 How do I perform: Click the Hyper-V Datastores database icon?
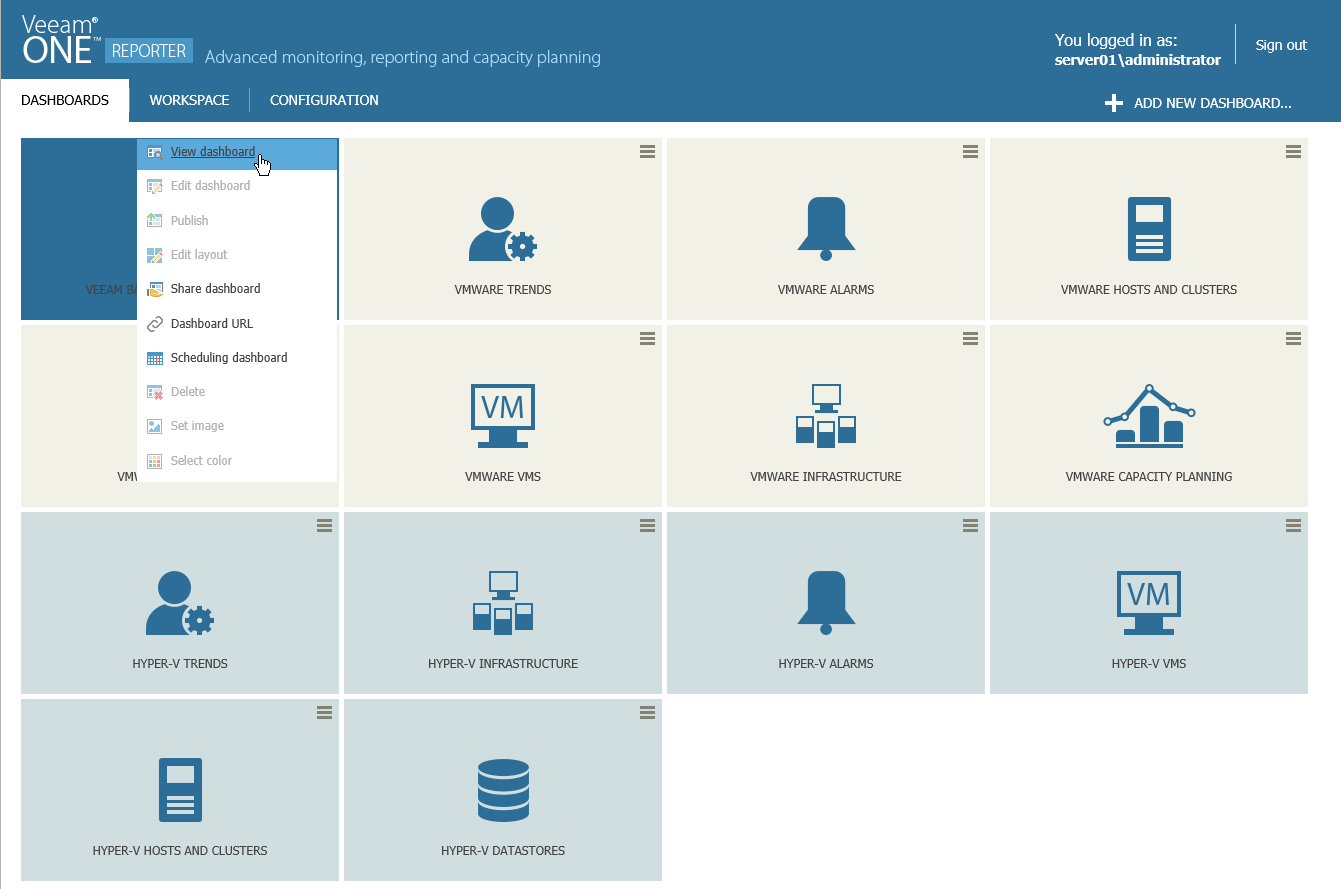pyautogui.click(x=503, y=790)
